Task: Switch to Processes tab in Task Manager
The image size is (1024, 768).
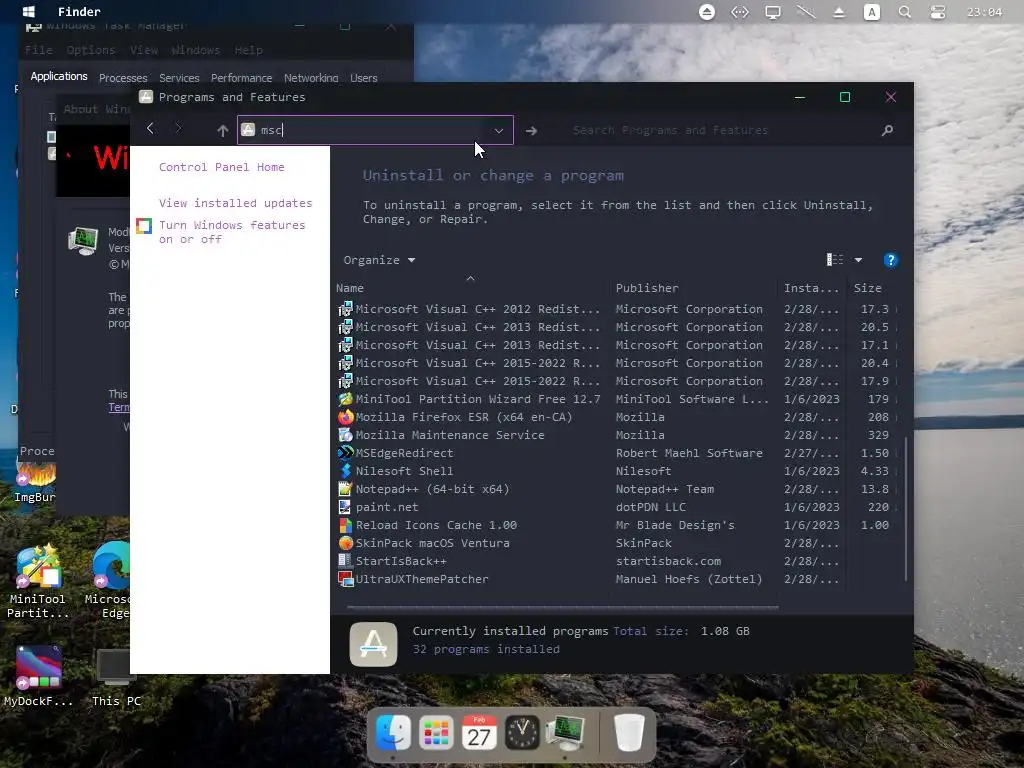Action: [x=123, y=78]
